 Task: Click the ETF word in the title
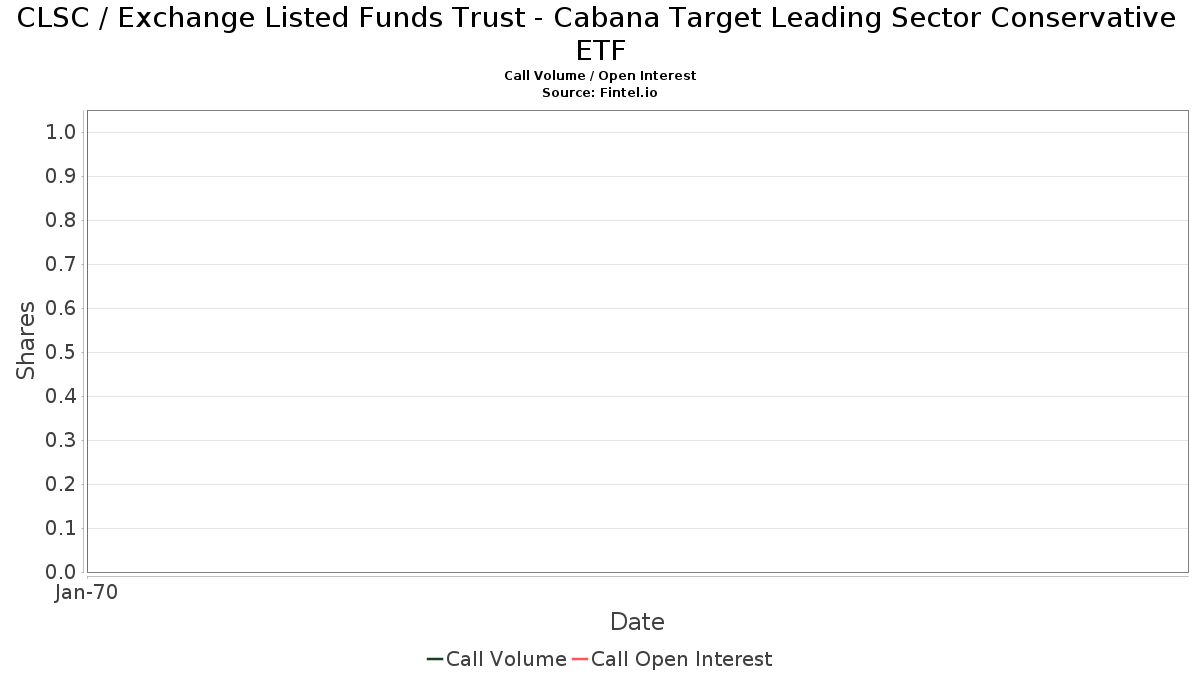600,51
